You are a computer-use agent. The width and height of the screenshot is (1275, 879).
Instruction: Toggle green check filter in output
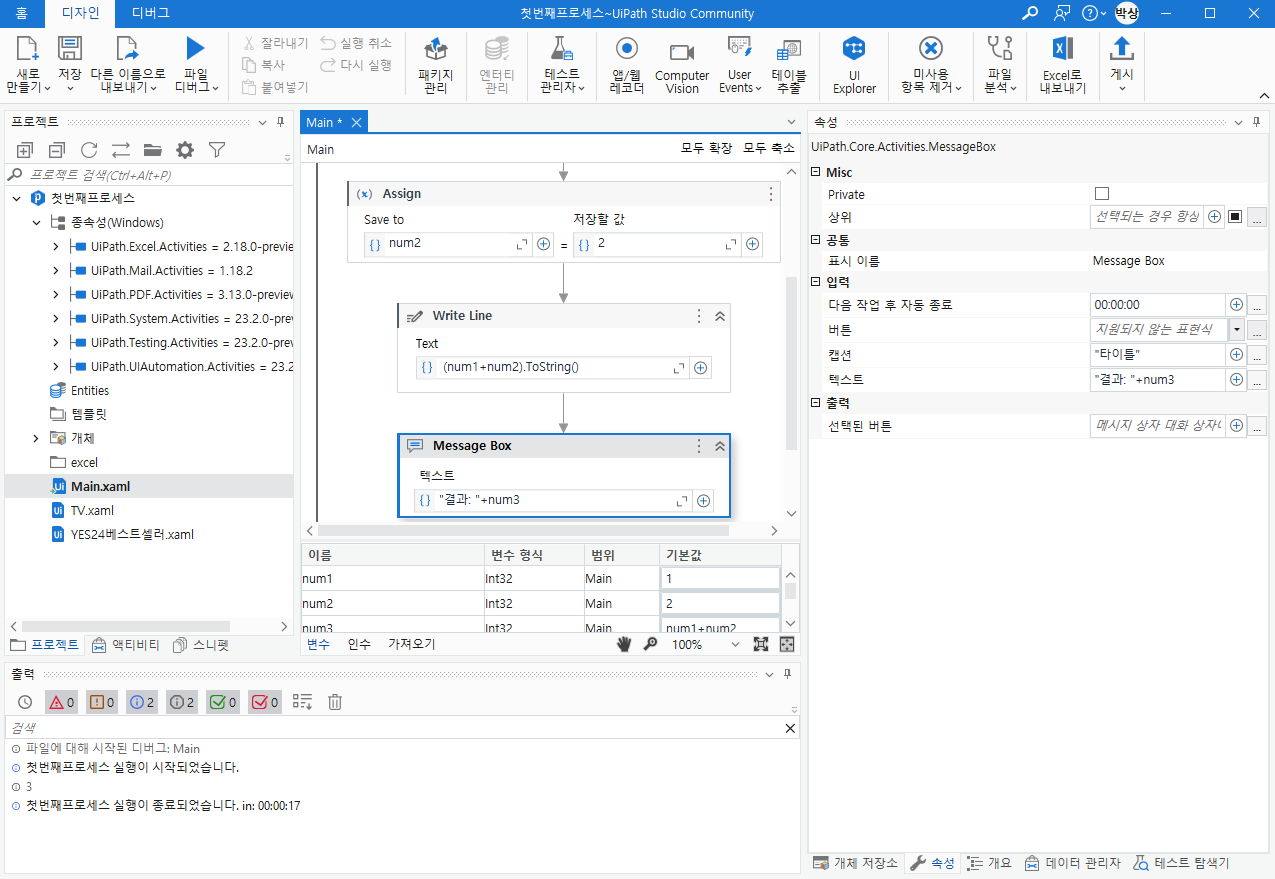pos(223,702)
